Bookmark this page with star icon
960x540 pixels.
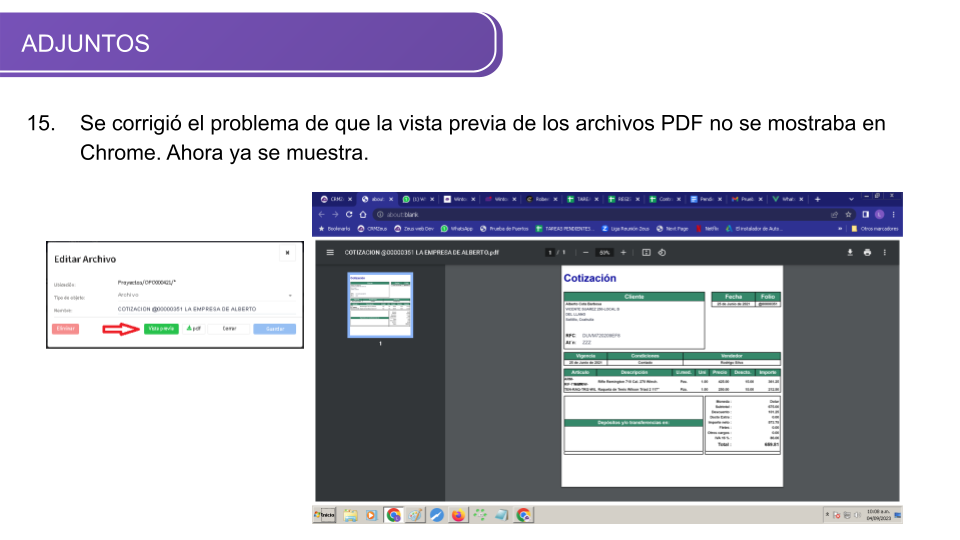849,214
